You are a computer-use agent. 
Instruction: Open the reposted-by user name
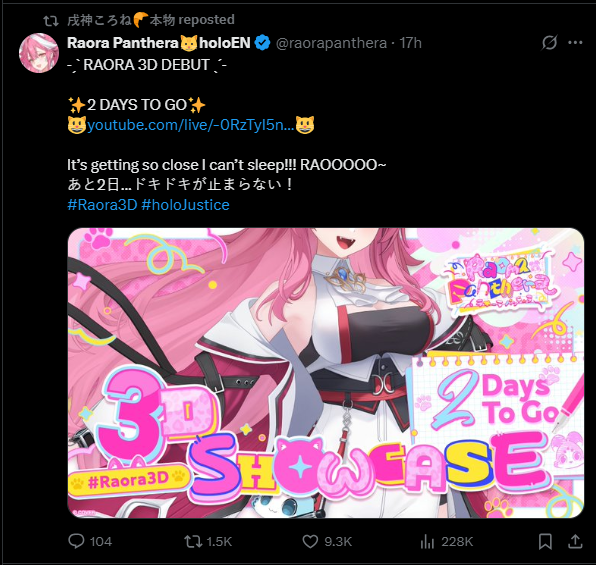151,20
